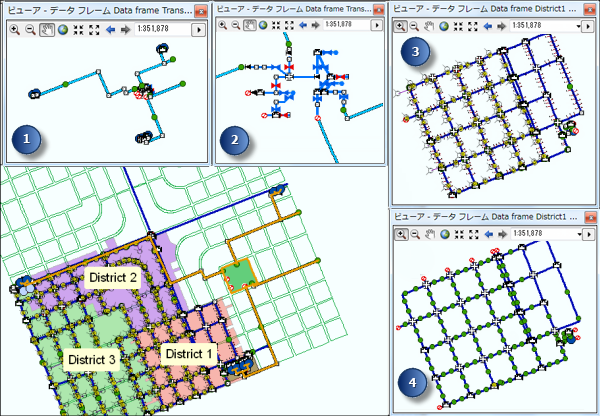Activate Pan hand tool in bottom-right viewer
600x416 pixels.
(x=430, y=234)
